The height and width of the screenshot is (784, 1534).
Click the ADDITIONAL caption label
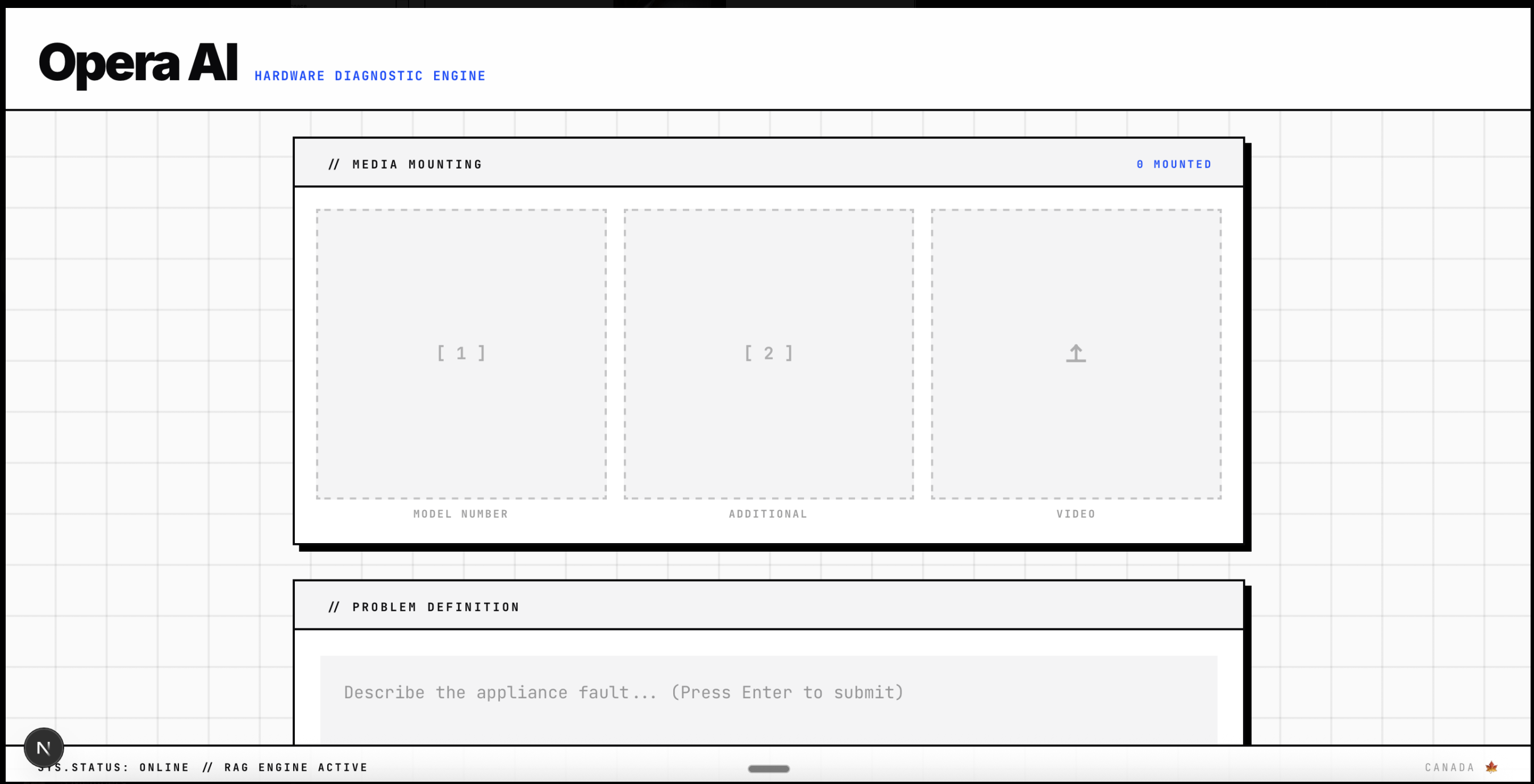pos(768,514)
